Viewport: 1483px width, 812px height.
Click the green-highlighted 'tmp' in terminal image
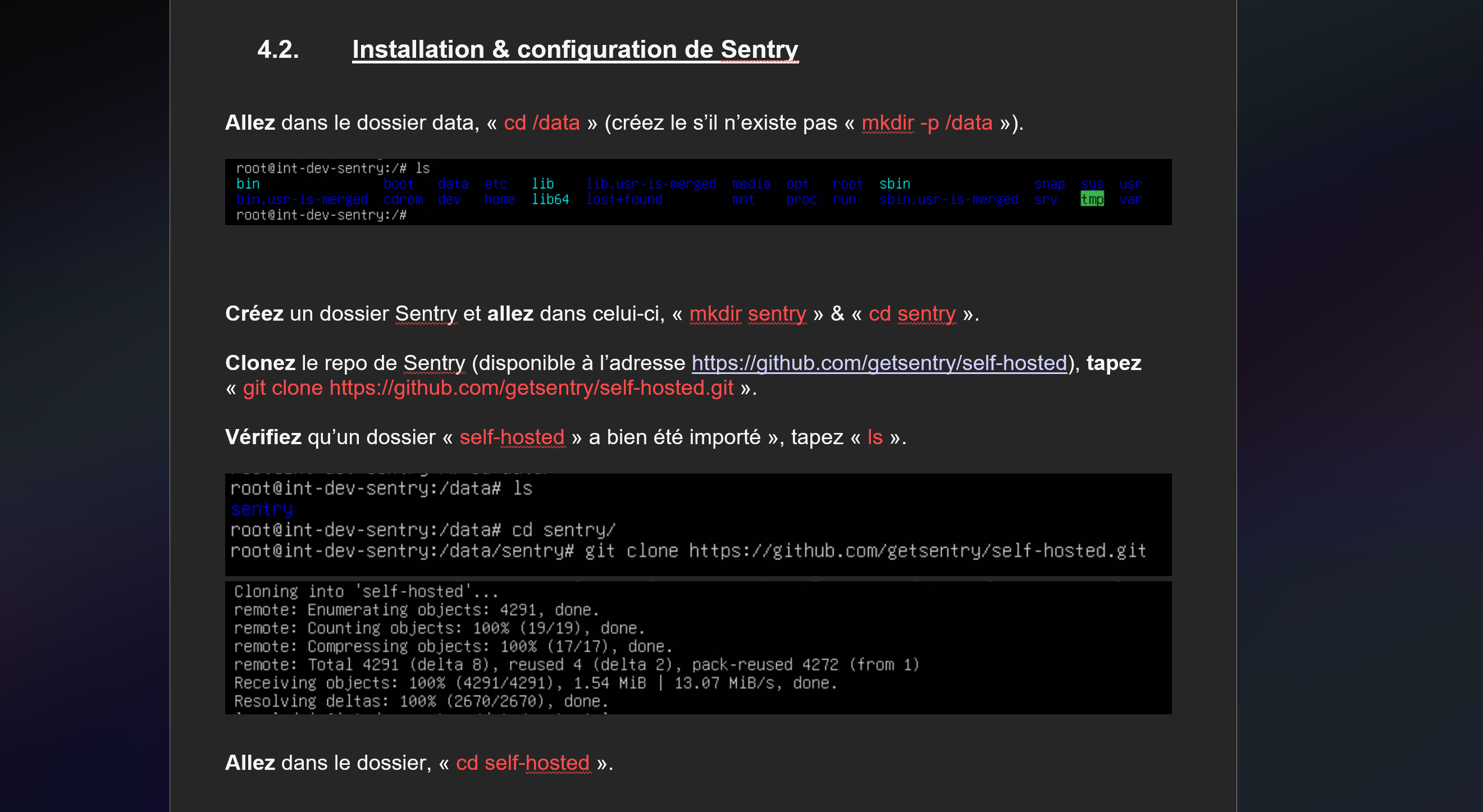click(1092, 199)
